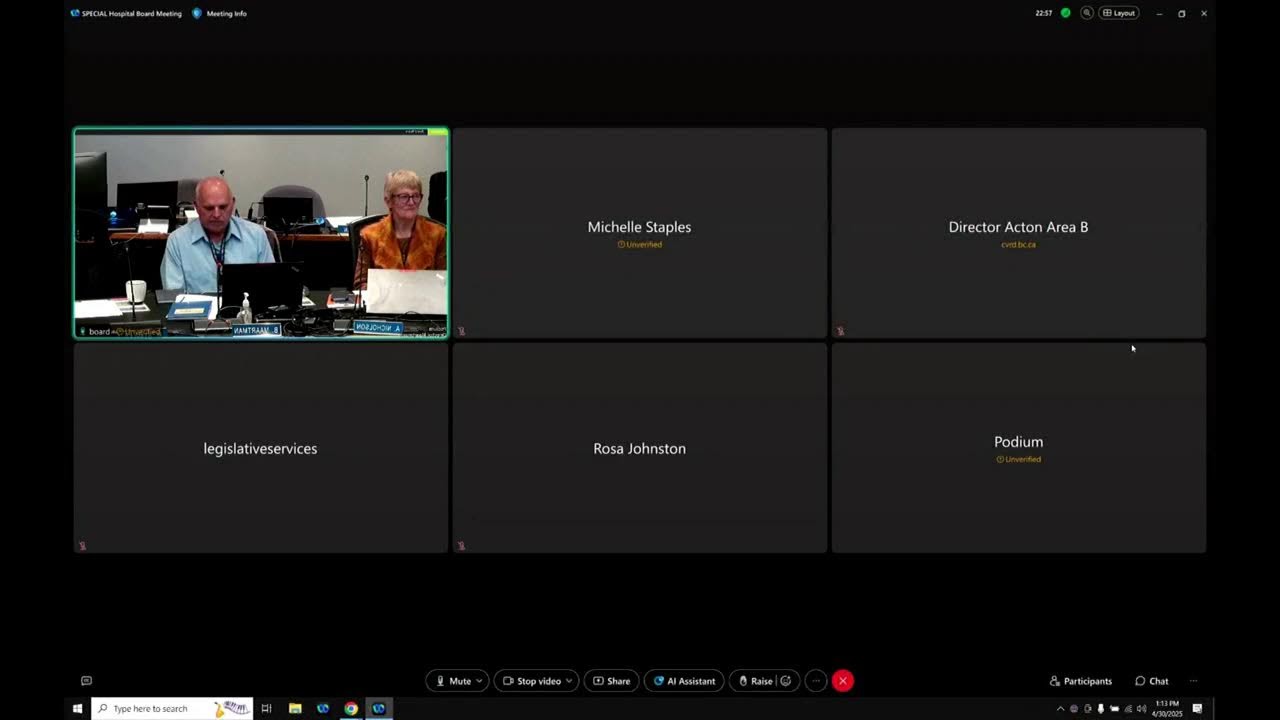Toggle closed captions icon at bottom left
The image size is (1280, 720).
(86, 681)
